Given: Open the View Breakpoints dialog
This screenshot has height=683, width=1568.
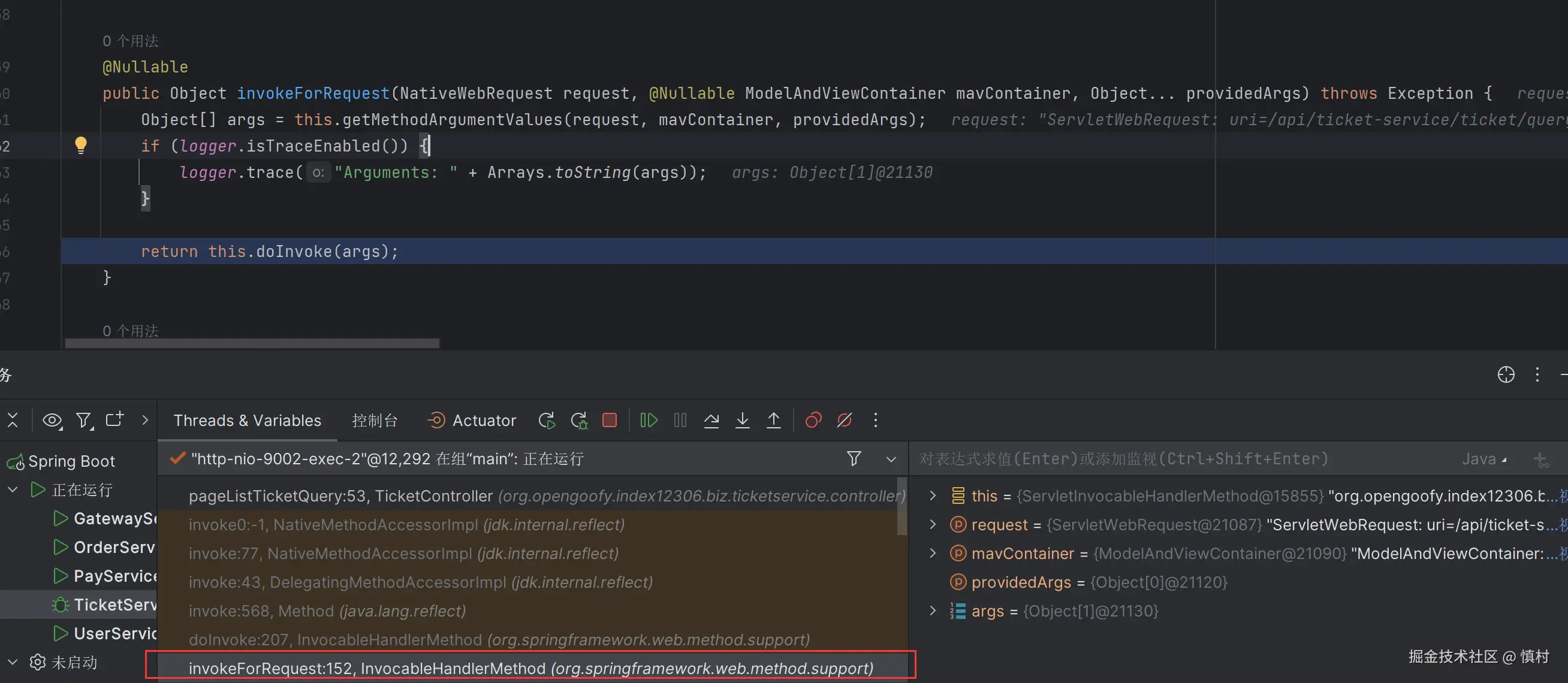Looking at the screenshot, I should (x=813, y=420).
